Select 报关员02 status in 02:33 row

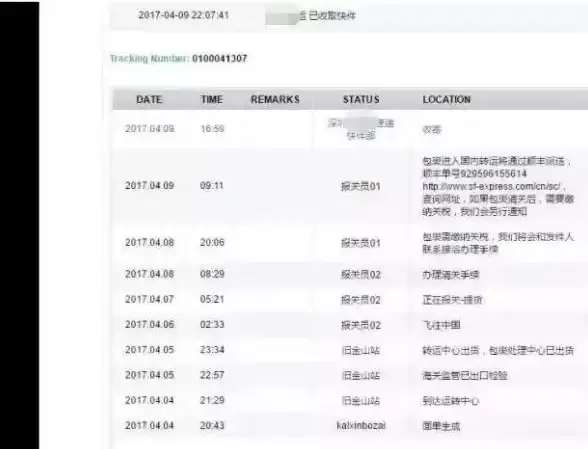[361, 325]
